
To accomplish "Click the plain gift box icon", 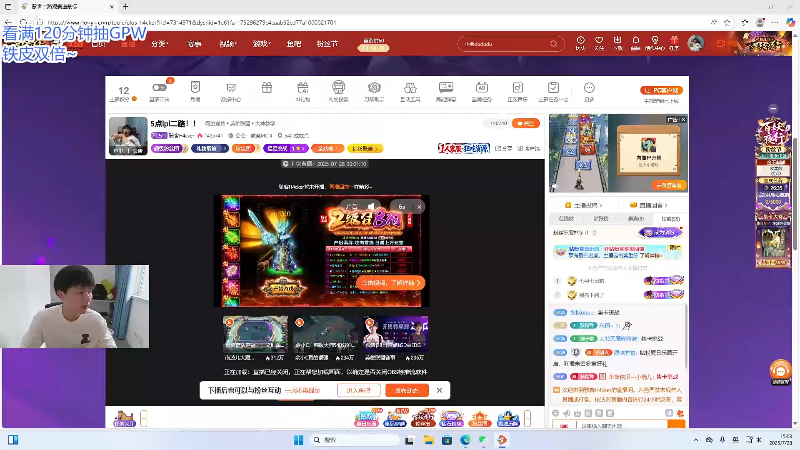I will pos(267,88).
